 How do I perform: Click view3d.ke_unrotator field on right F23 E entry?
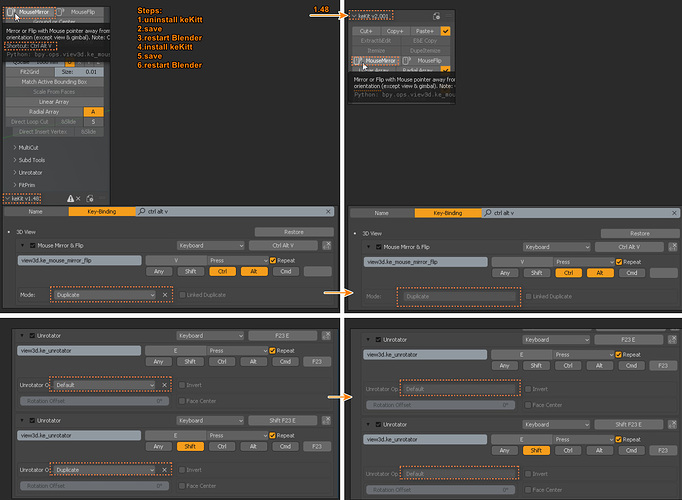pos(425,354)
